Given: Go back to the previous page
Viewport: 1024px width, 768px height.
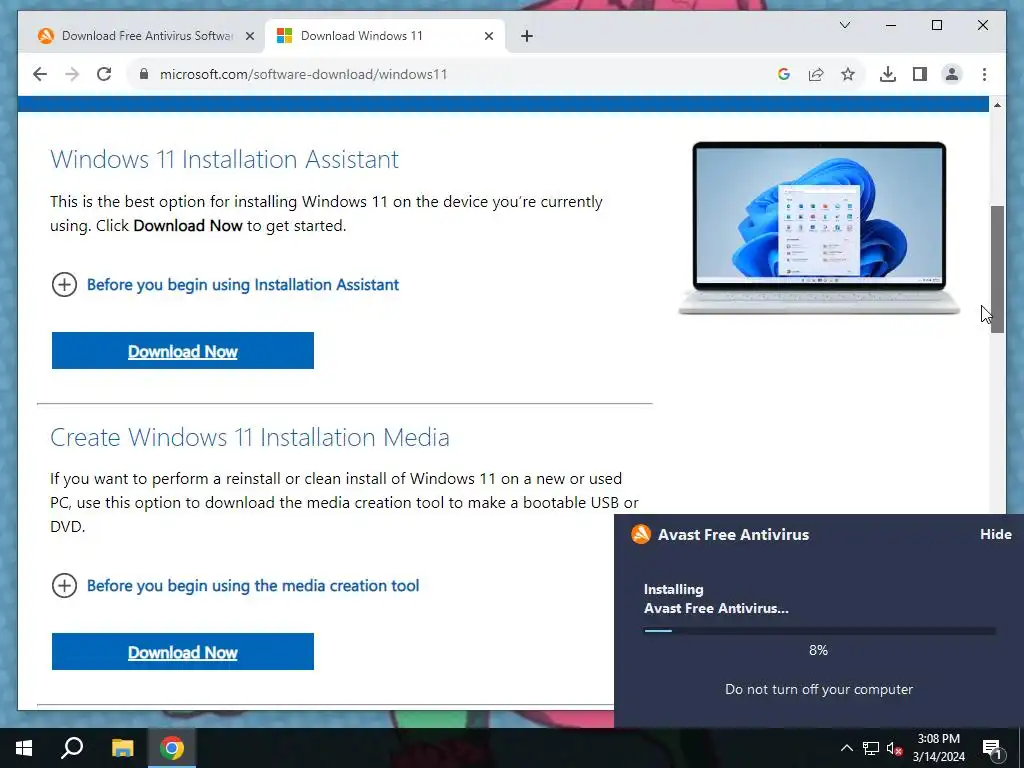Looking at the screenshot, I should [40, 74].
